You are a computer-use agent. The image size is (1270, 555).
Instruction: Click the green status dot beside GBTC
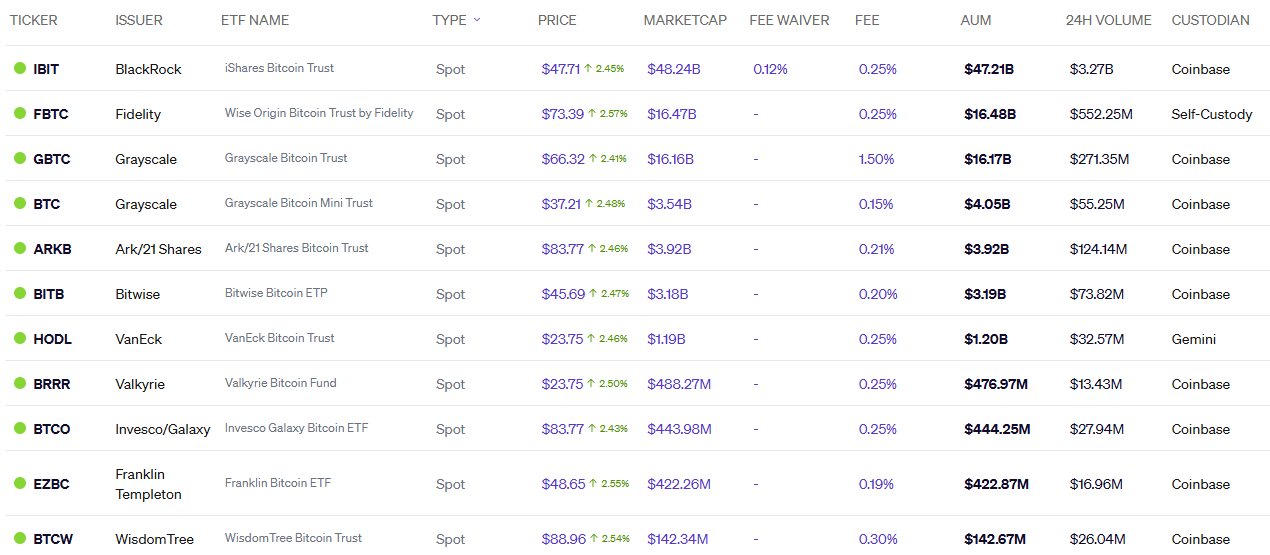pos(19,158)
